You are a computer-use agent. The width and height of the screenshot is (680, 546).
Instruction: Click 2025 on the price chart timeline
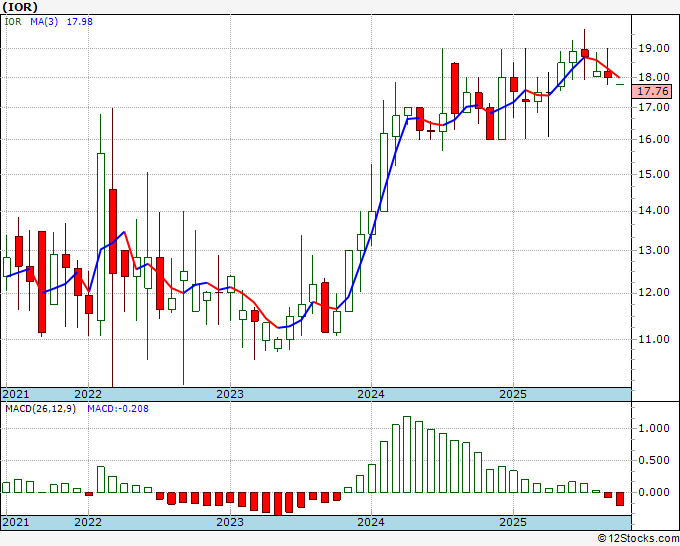[513, 394]
